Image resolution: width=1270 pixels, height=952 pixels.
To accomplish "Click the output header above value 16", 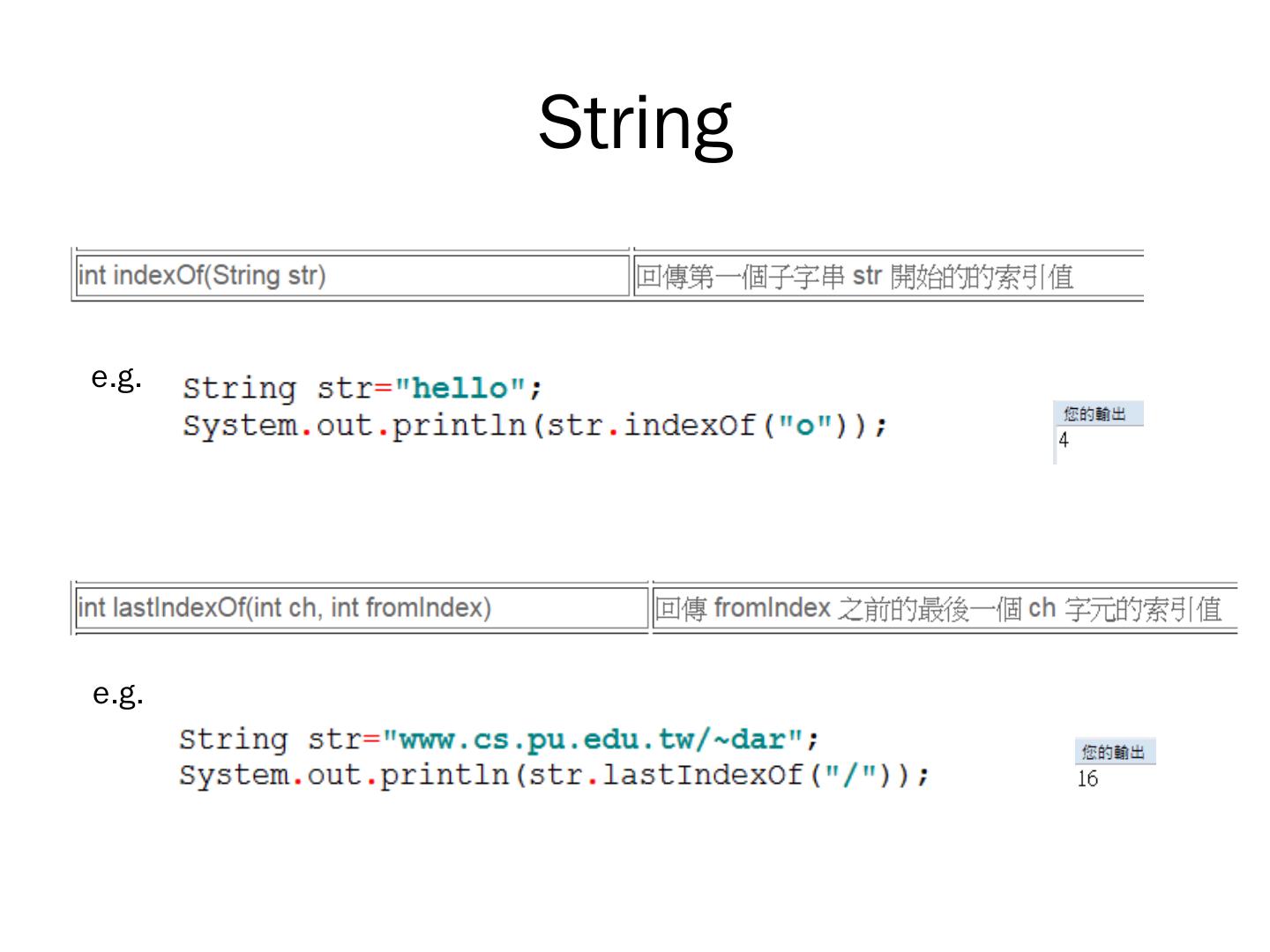I will click(1113, 752).
